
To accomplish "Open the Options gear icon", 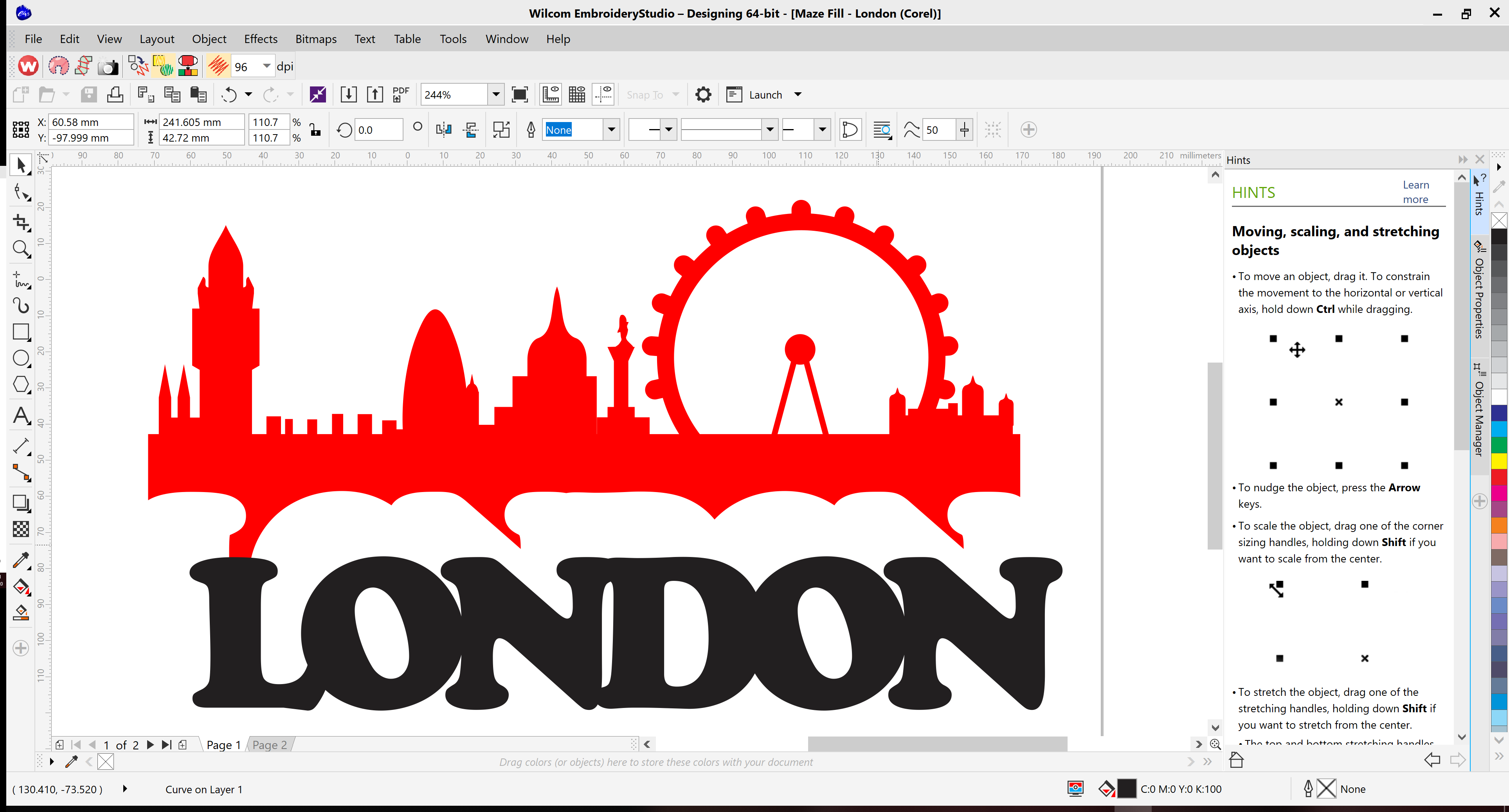I will (703, 95).
